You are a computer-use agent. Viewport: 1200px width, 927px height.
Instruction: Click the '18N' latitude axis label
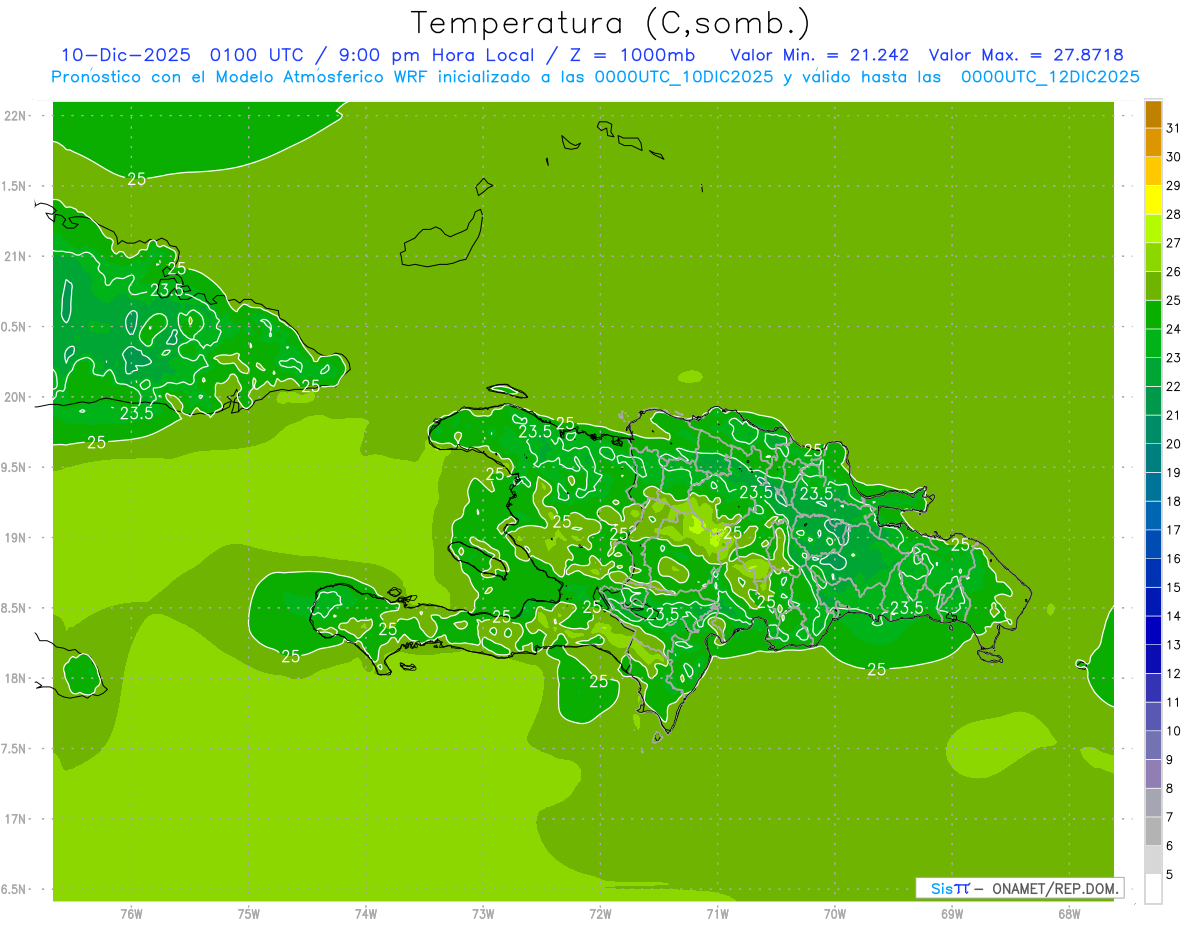click(x=15, y=678)
